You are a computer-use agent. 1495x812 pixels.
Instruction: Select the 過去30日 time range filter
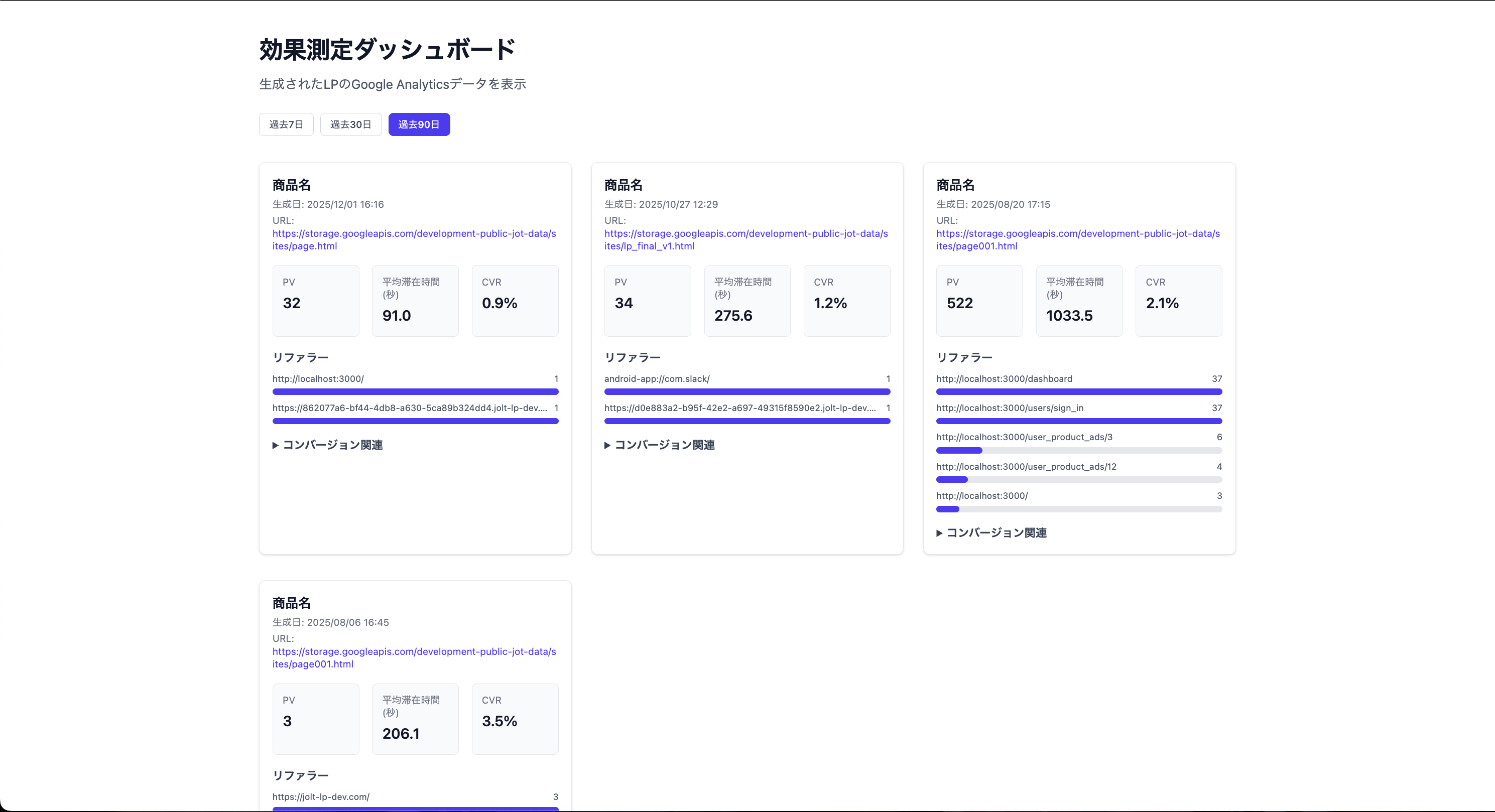point(350,124)
